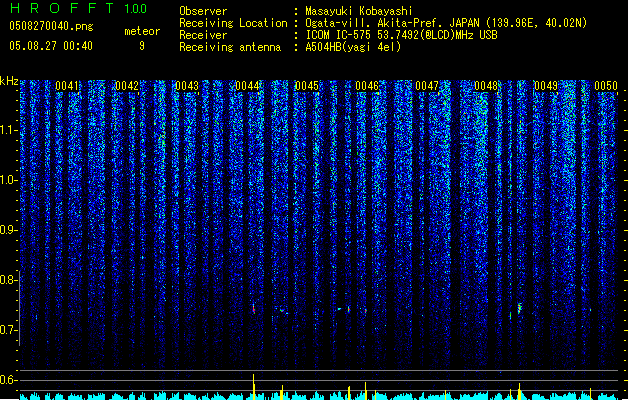The width and height of the screenshot is (629, 400).
Task: Click the bright meteor echo after 0048
Action: pos(520,308)
